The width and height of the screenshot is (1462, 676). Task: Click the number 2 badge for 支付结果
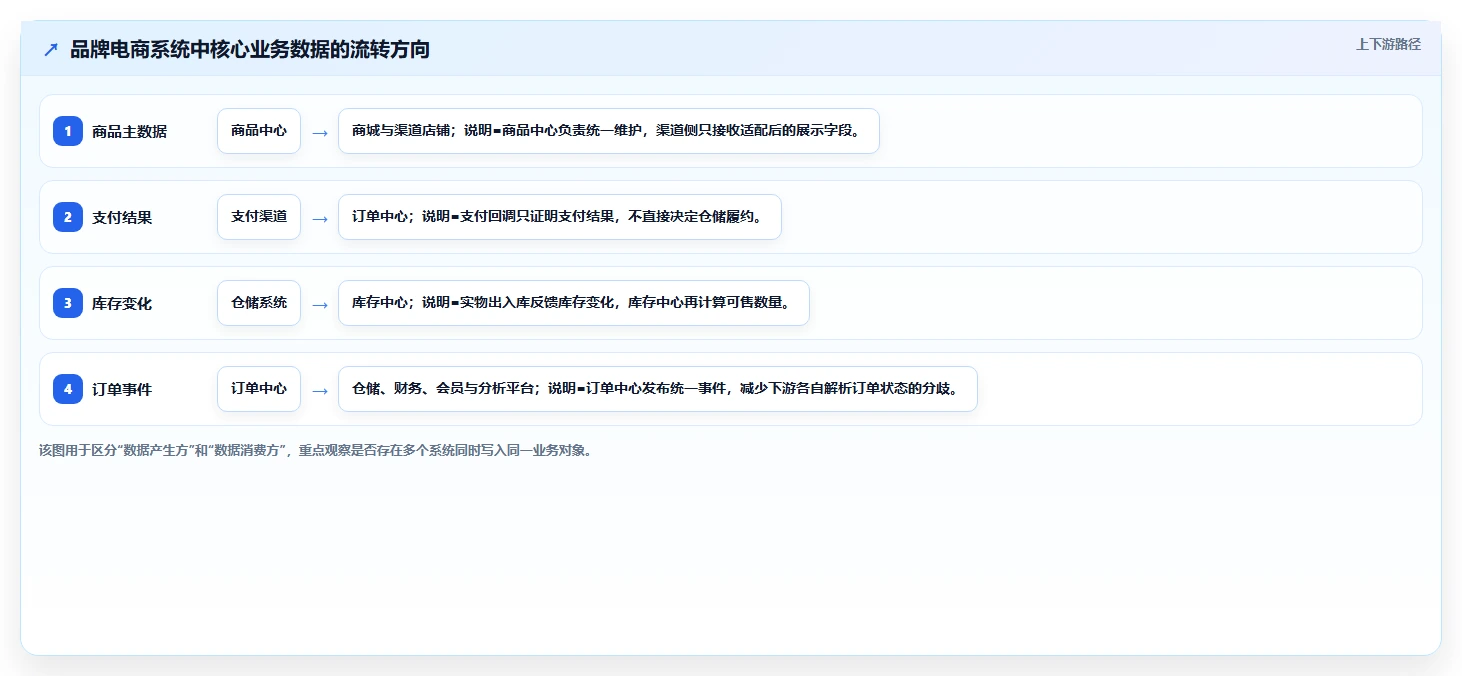(68, 217)
